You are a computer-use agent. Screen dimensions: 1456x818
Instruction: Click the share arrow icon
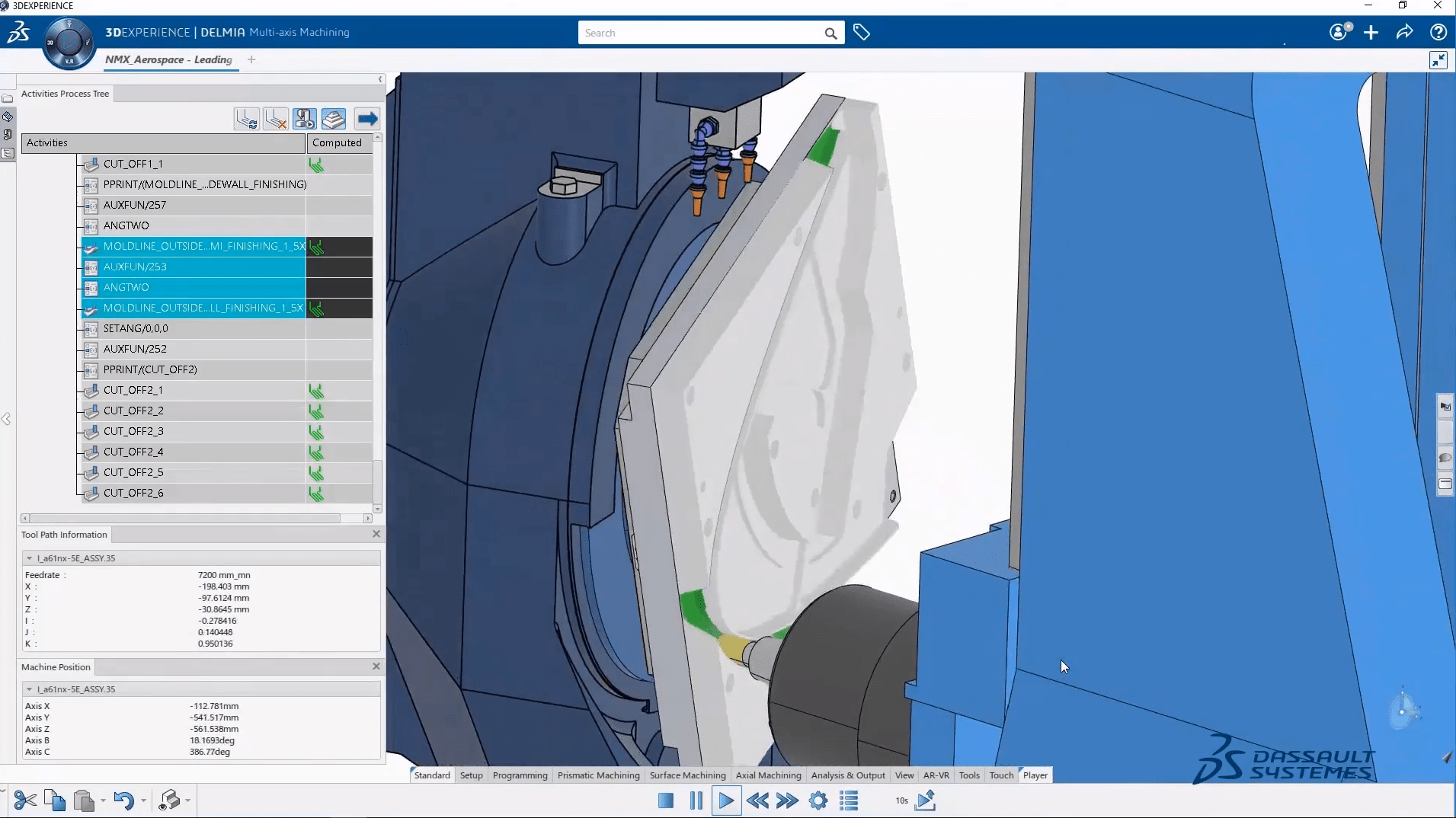coord(1404,32)
